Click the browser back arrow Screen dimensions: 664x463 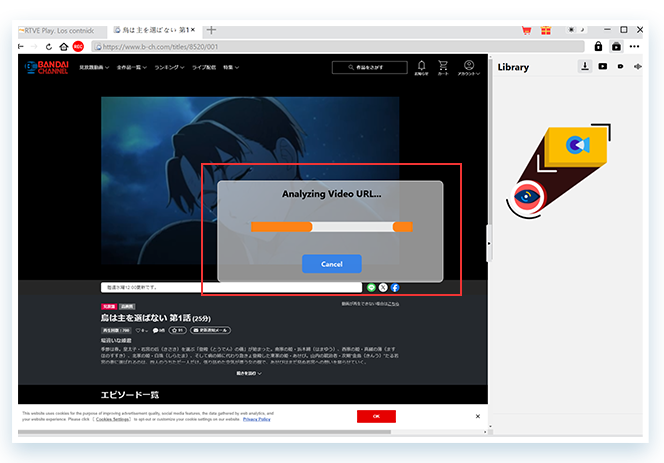click(21, 47)
